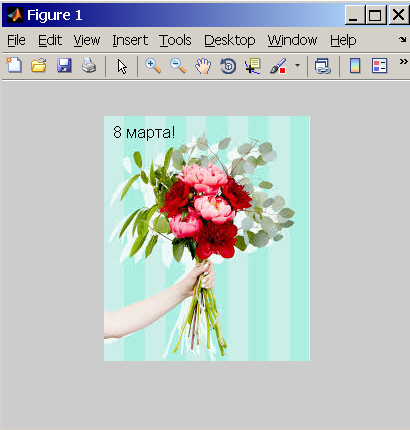Select the Data Cursor tool
The width and height of the screenshot is (410, 430).
(253, 66)
